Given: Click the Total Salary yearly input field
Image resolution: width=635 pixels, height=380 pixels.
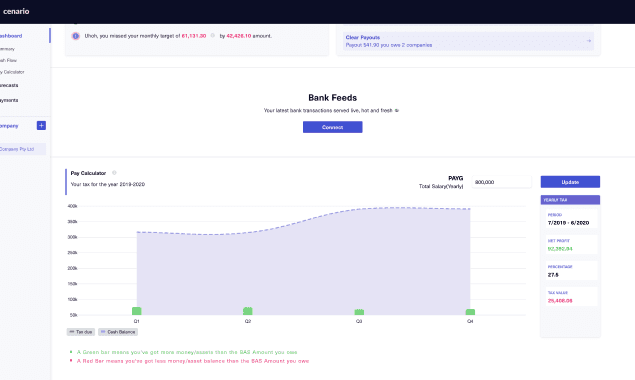Looking at the screenshot, I should coord(501,182).
